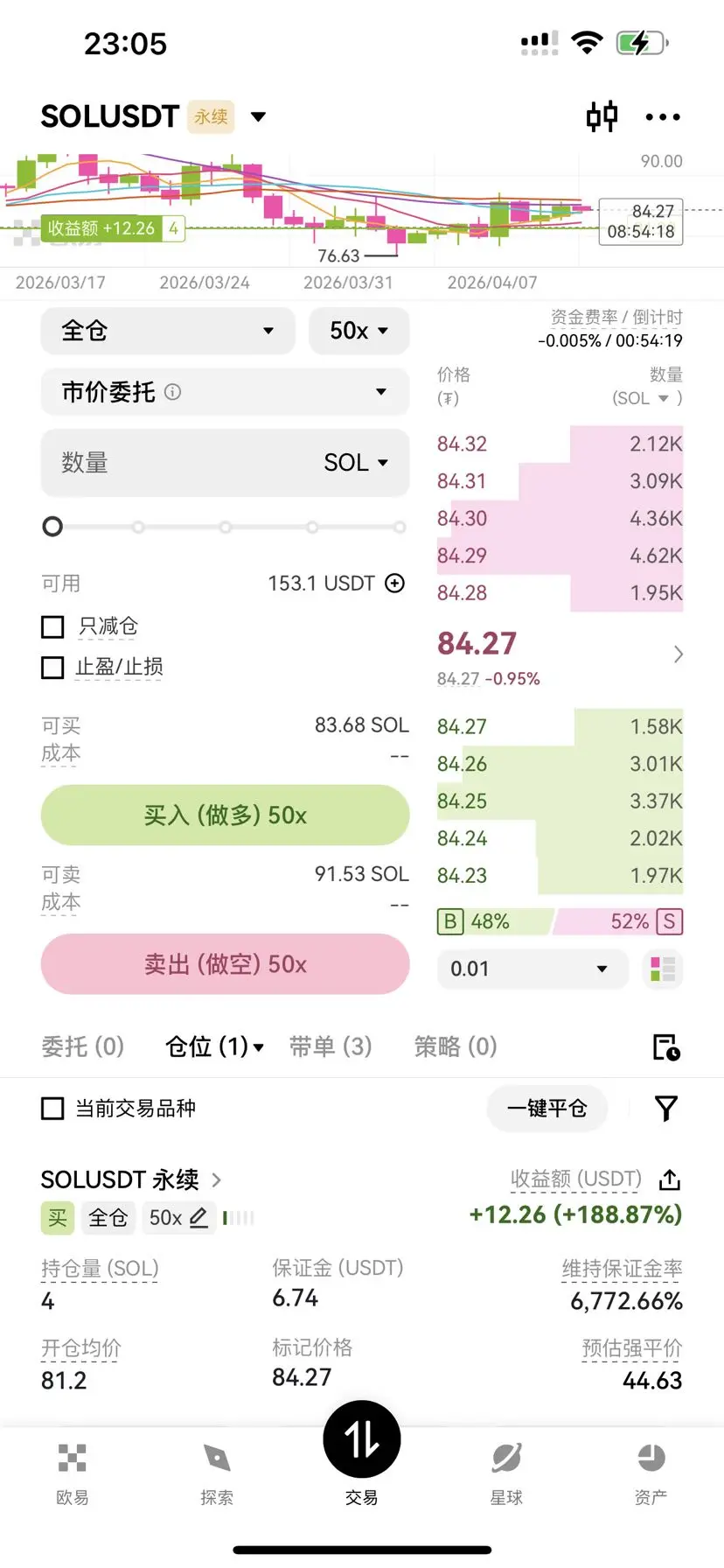724x1568 pixels.
Task: Open the candlestick chart view icon
Action: (x=602, y=116)
